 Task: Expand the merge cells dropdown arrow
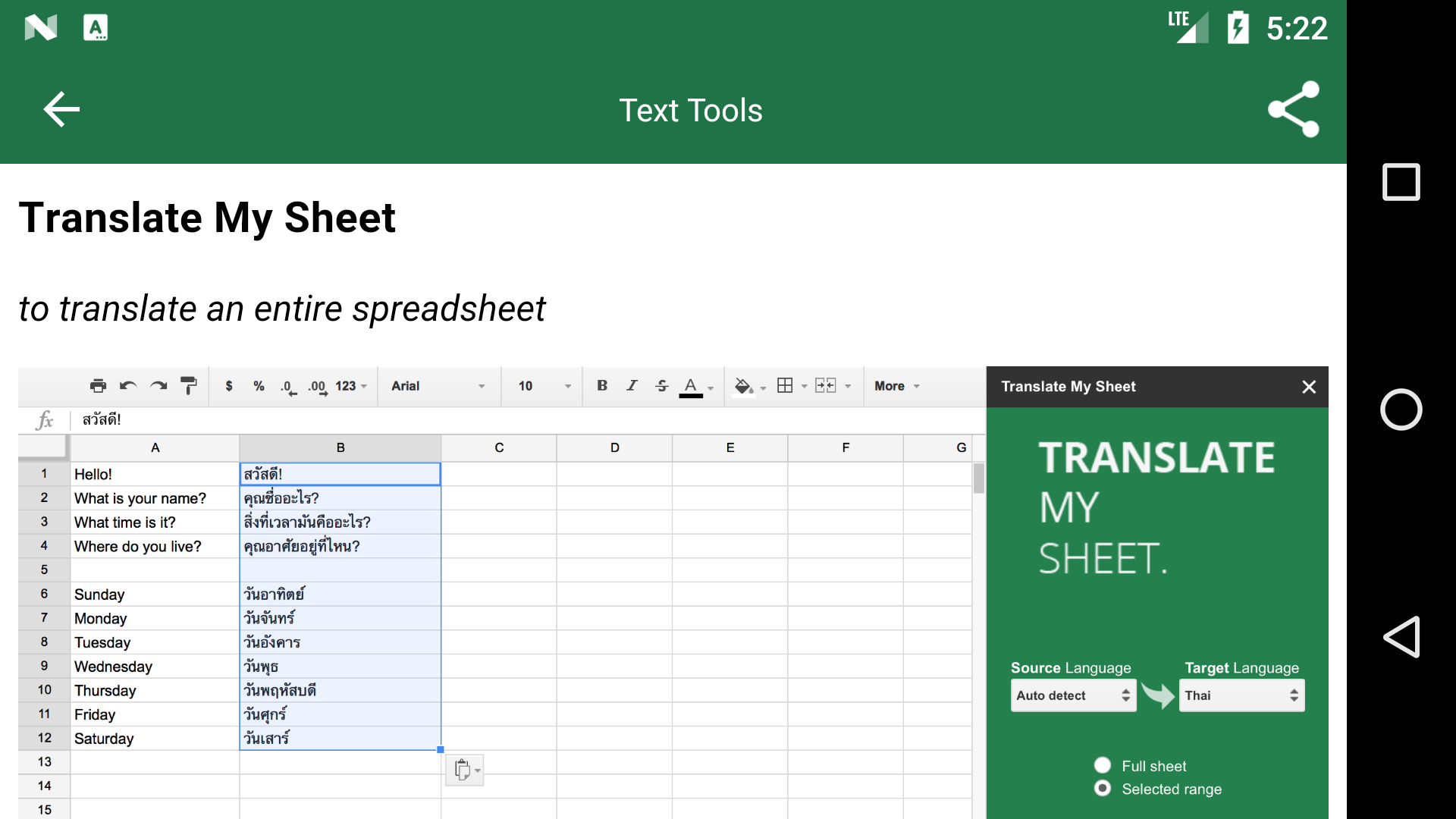pos(848,387)
